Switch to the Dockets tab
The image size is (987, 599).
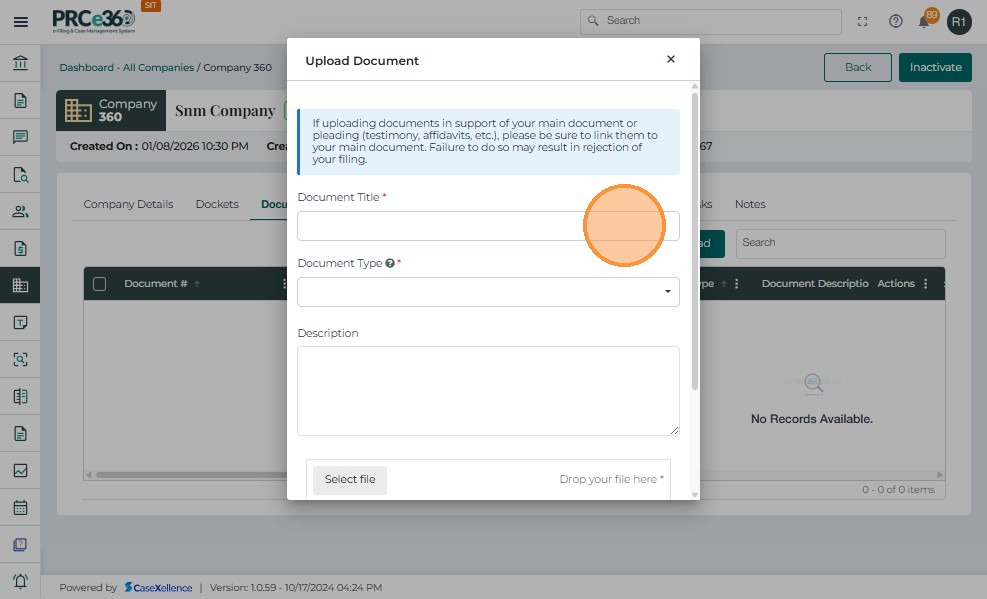(x=217, y=204)
